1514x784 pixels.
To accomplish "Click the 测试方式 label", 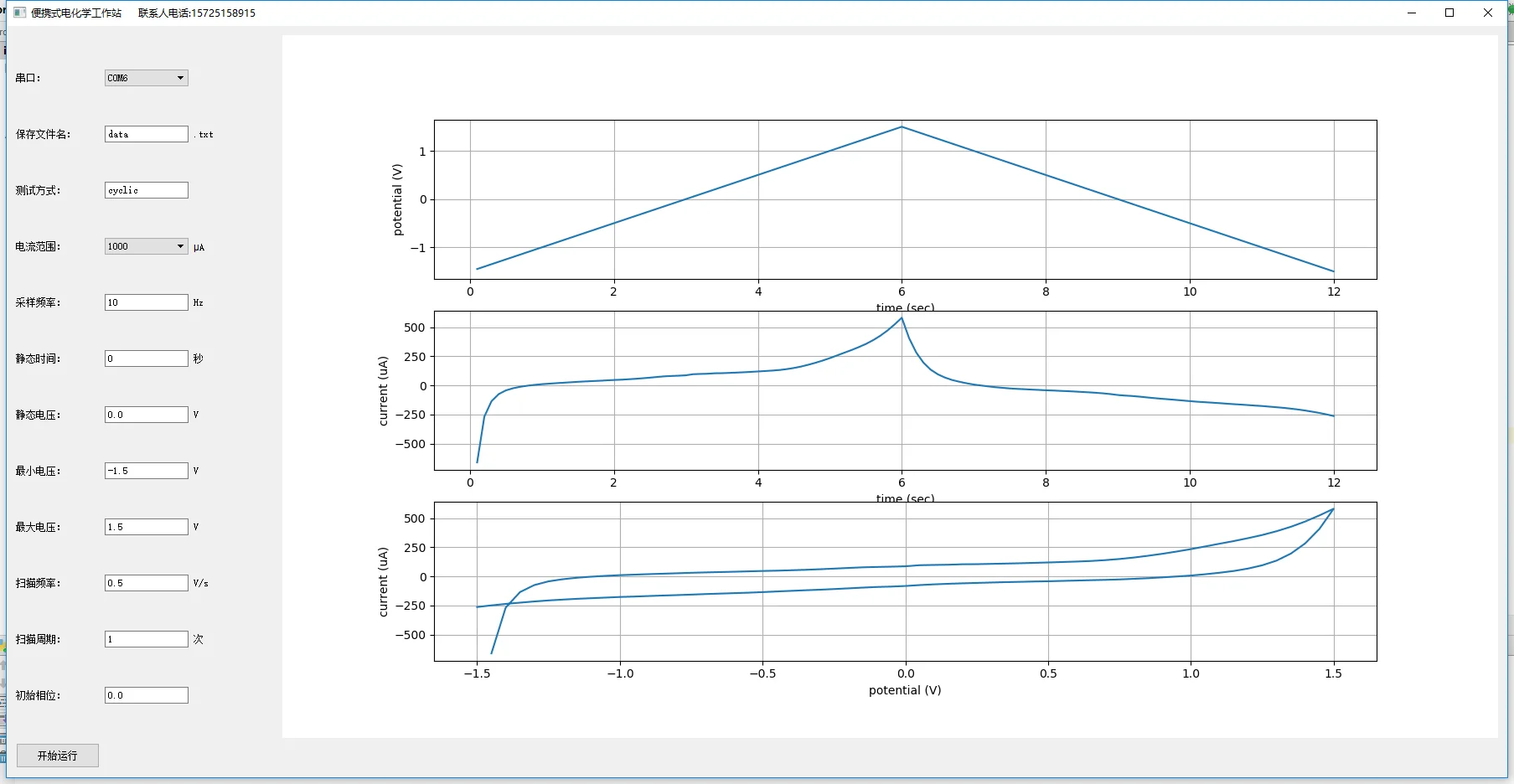I will click(x=38, y=190).
